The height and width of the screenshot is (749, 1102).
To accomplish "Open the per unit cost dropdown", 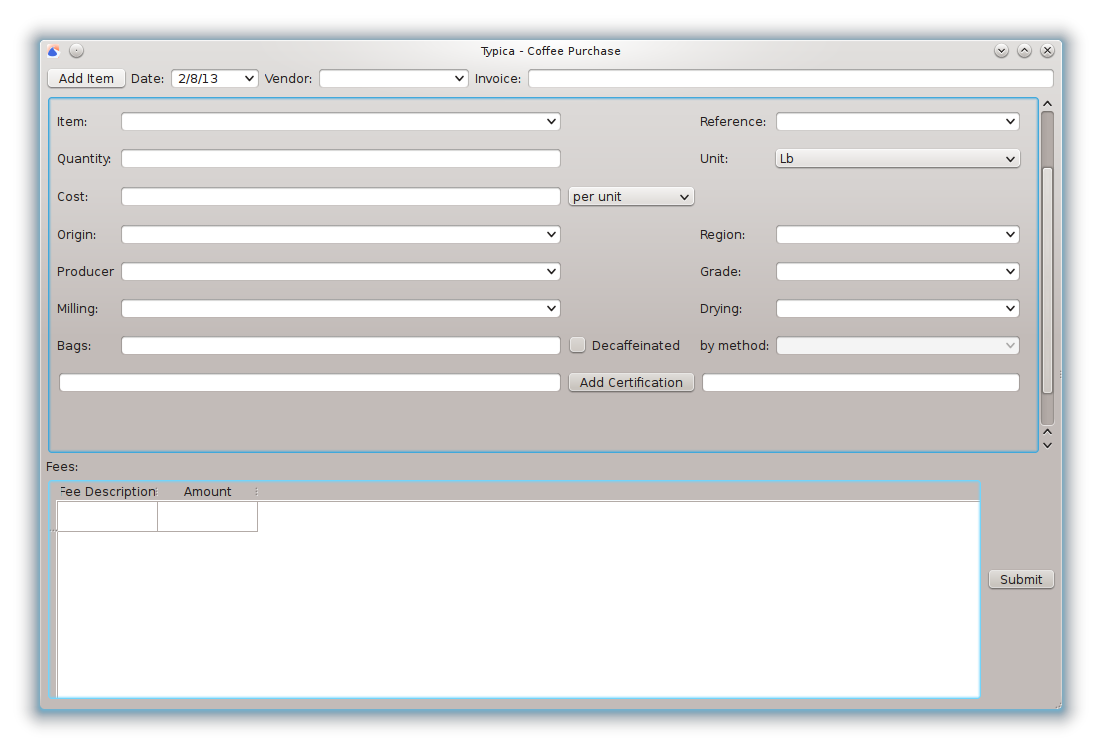I will click(631, 197).
